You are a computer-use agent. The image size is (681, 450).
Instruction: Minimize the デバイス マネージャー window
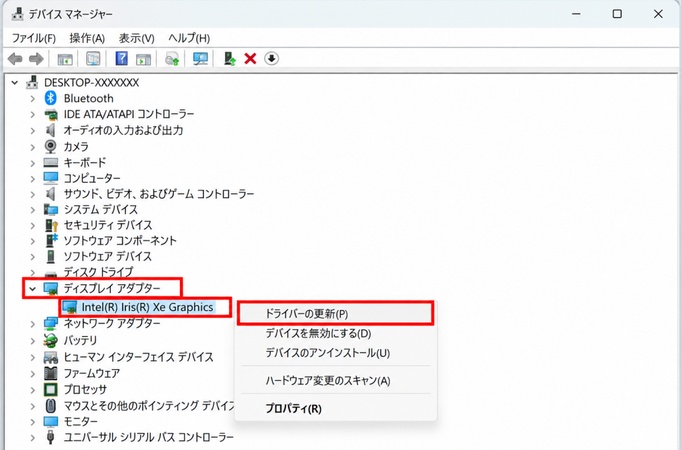pos(576,14)
